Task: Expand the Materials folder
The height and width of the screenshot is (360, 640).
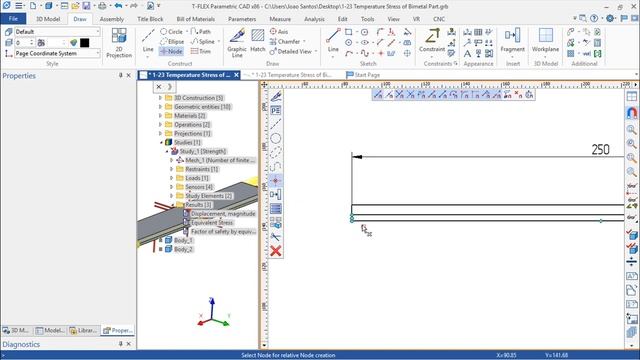Action: pos(160,116)
